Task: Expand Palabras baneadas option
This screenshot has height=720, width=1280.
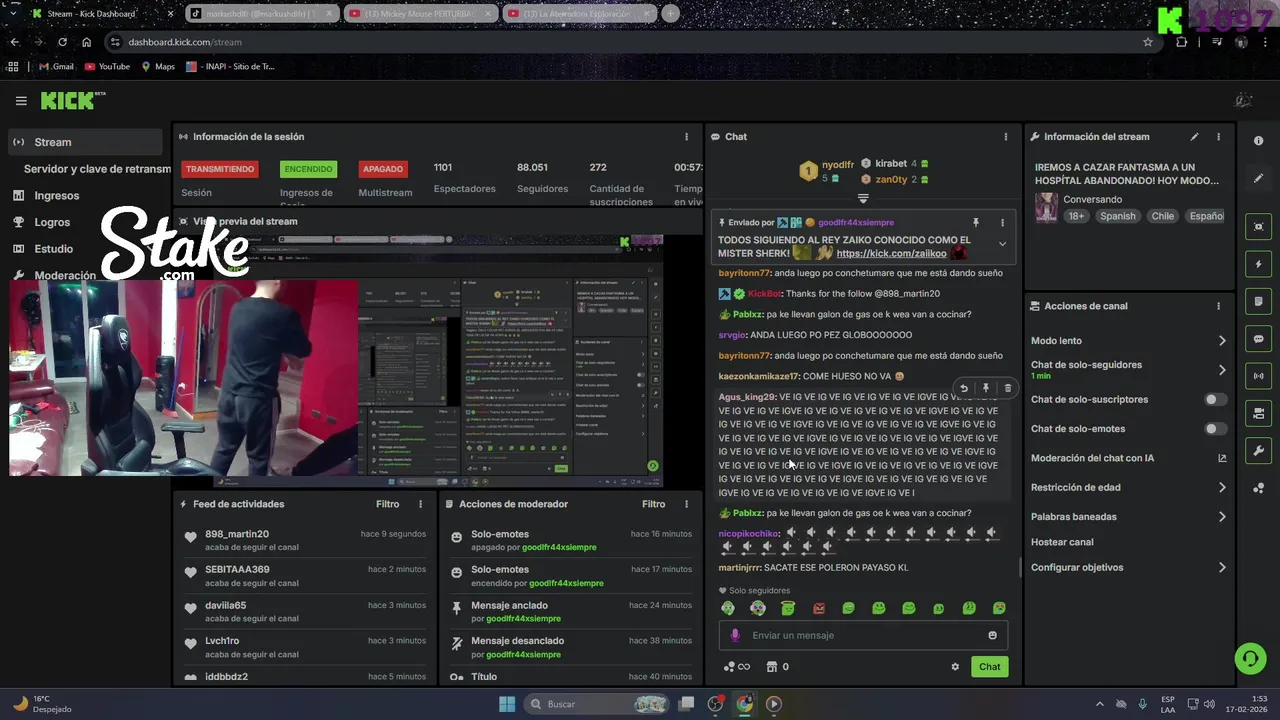Action: pos(1222,517)
